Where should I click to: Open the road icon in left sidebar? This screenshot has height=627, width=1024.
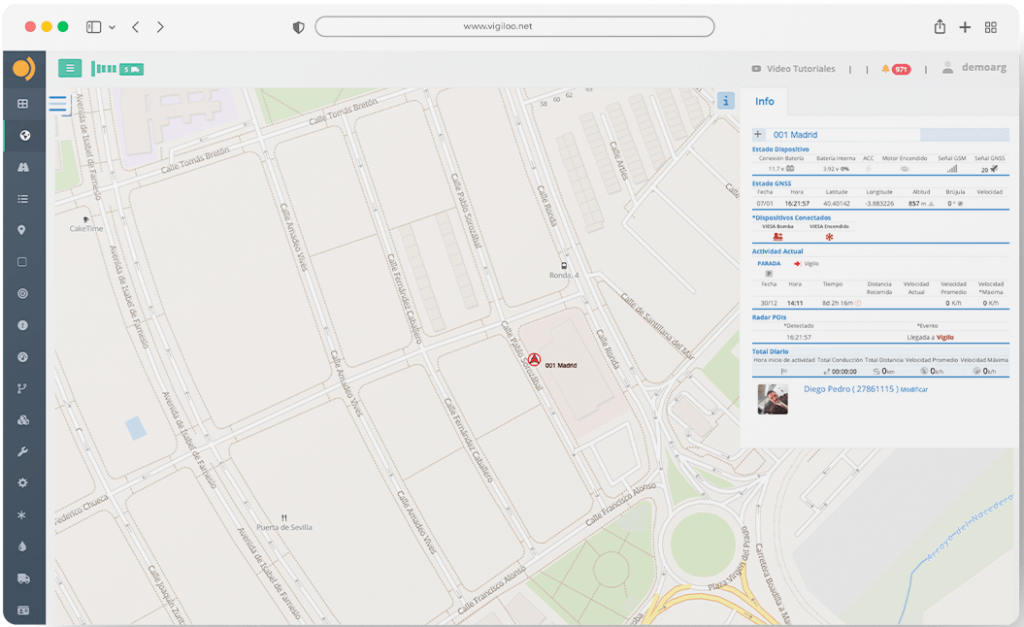(x=23, y=167)
